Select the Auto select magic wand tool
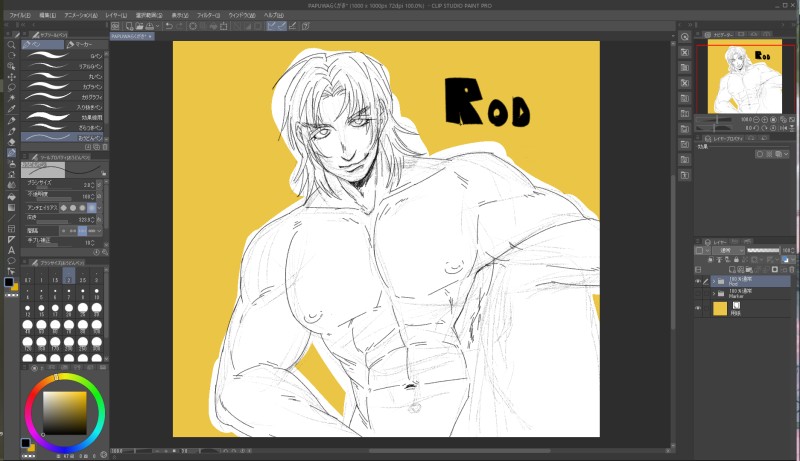This screenshot has width=800, height=461. (x=11, y=98)
